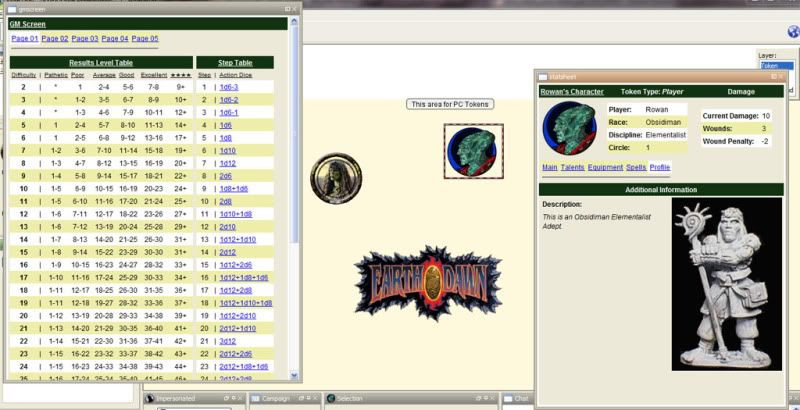Click the Campaign panel icon
The height and width of the screenshot is (410, 800).
pos(255,398)
